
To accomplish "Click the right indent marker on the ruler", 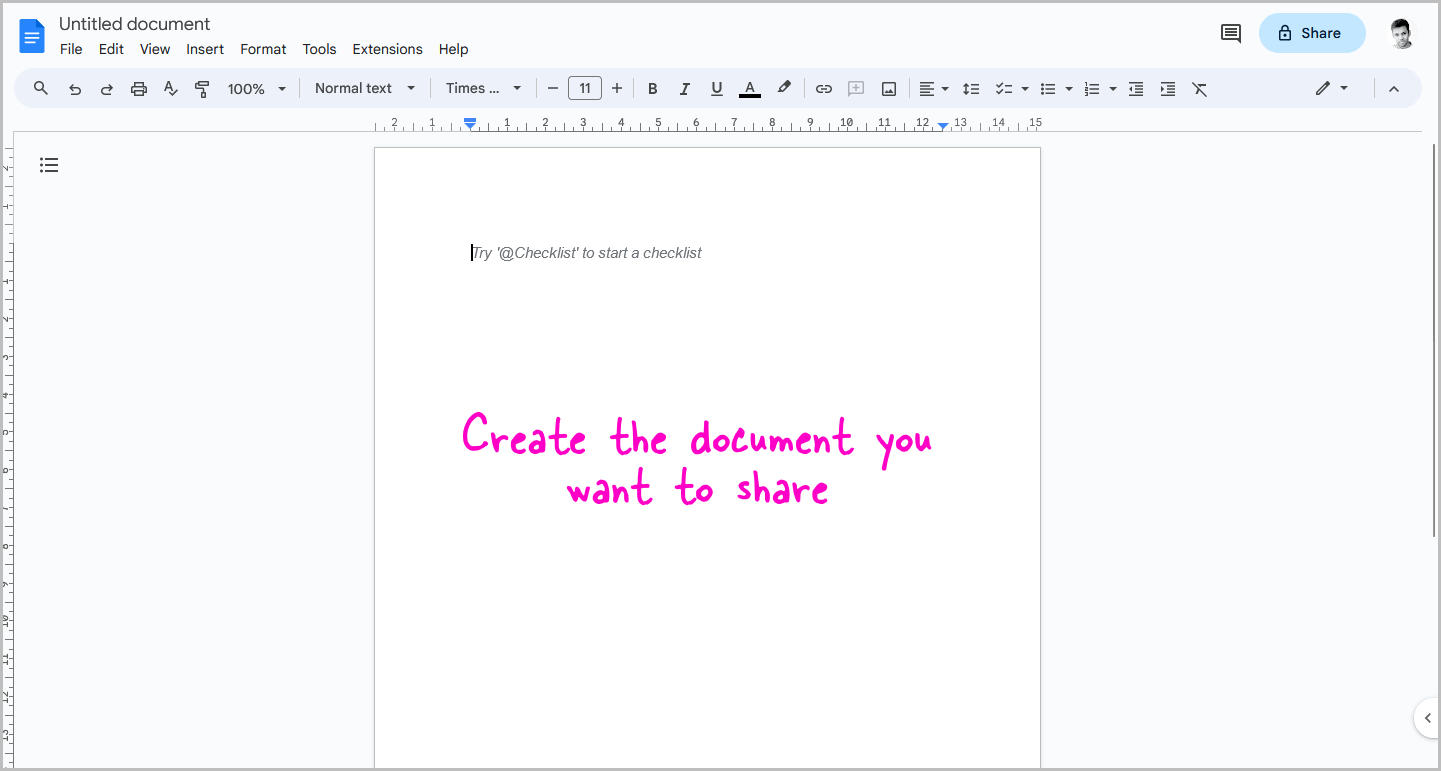I will pyautogui.click(x=943, y=125).
